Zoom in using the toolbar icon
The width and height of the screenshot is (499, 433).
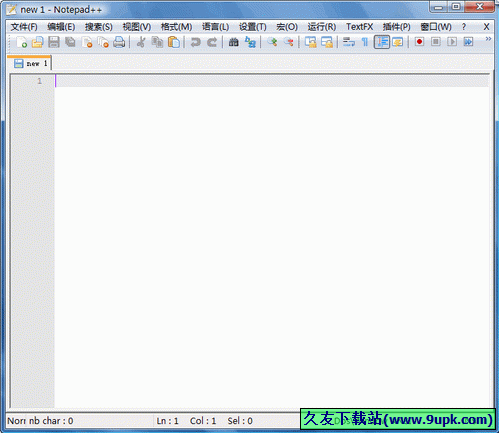coord(272,42)
